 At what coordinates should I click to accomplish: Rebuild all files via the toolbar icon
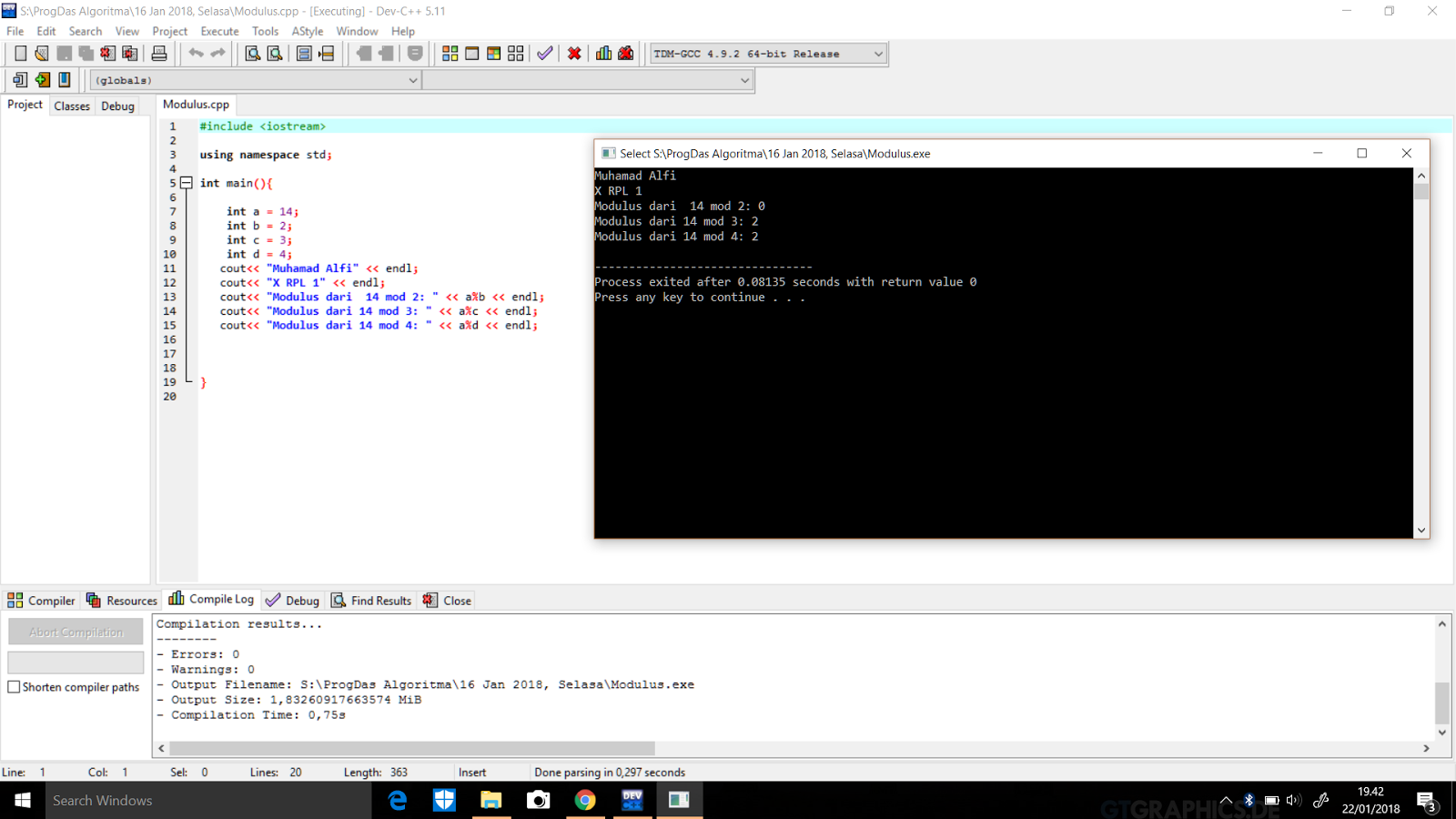(514, 53)
